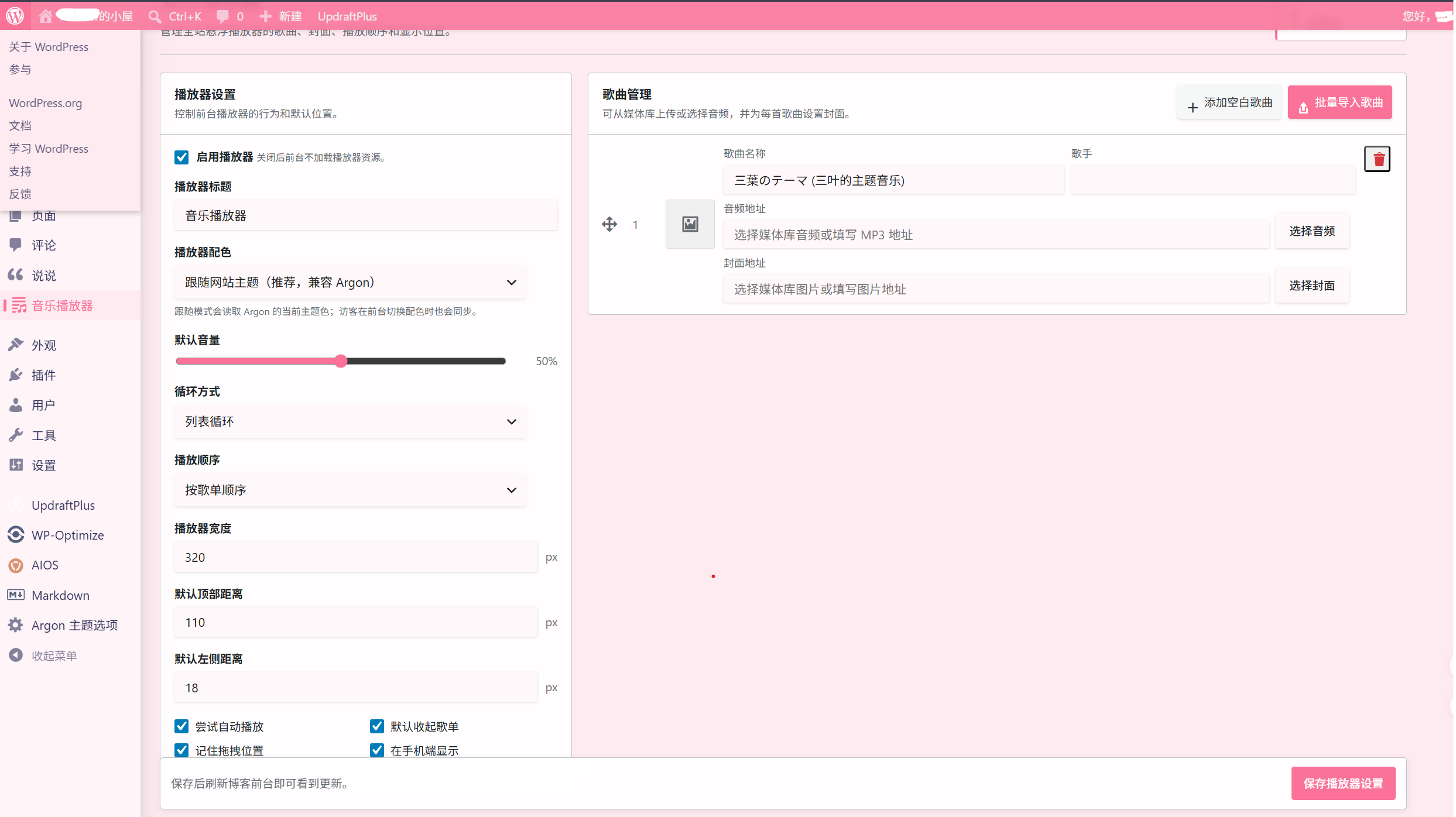Toggle 在手机端显示 checkbox

pos(377,750)
